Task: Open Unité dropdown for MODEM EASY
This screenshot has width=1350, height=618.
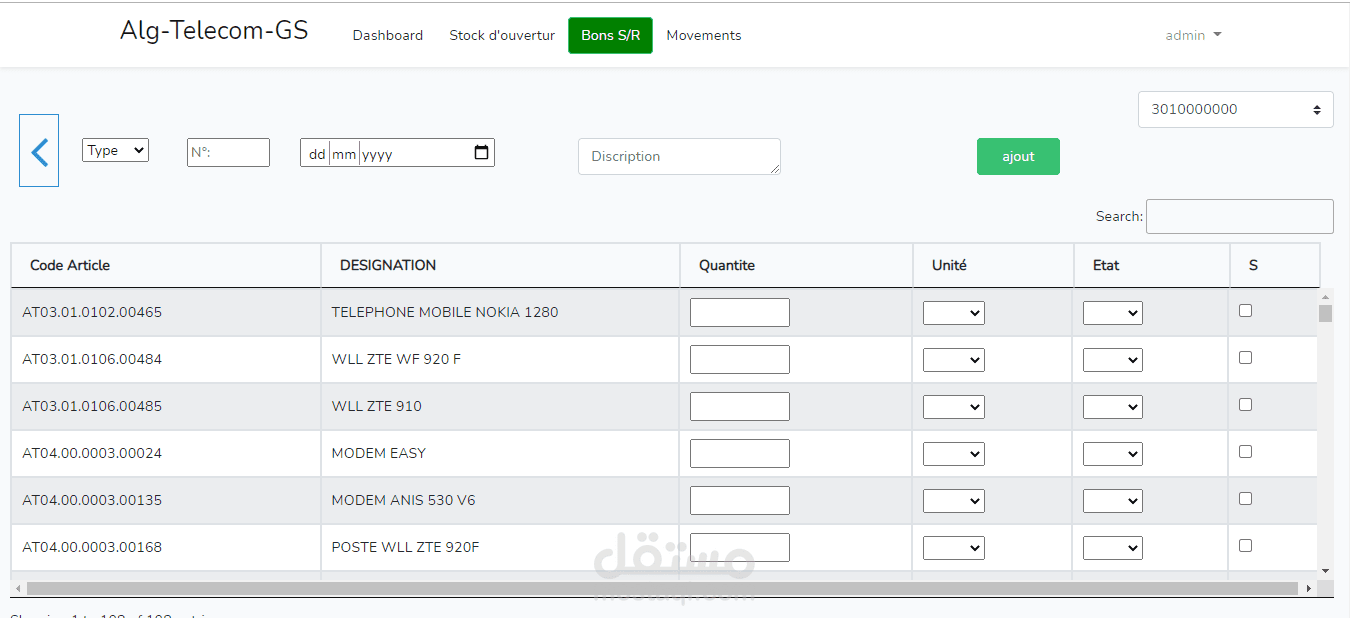Action: [954, 454]
